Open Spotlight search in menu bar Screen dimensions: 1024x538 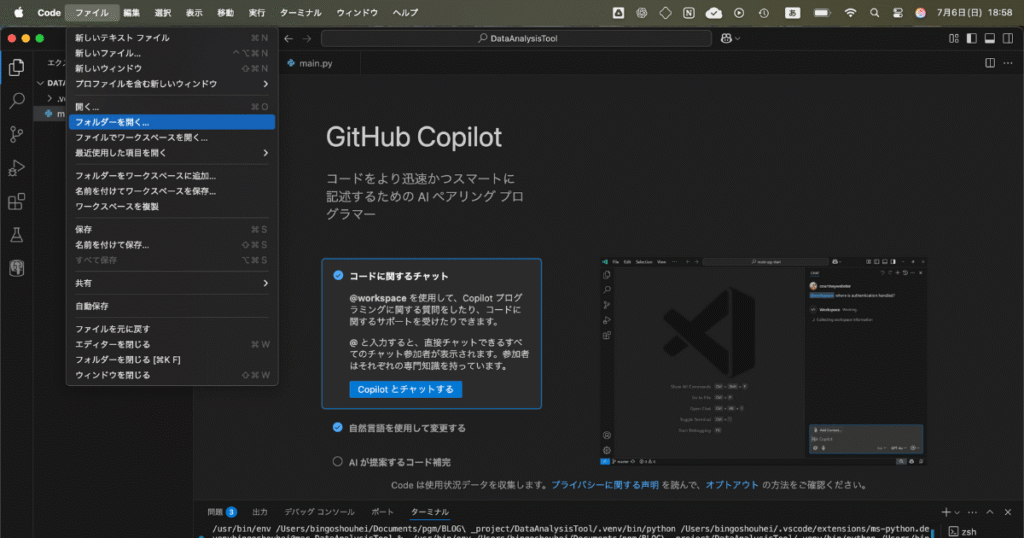[x=874, y=12]
